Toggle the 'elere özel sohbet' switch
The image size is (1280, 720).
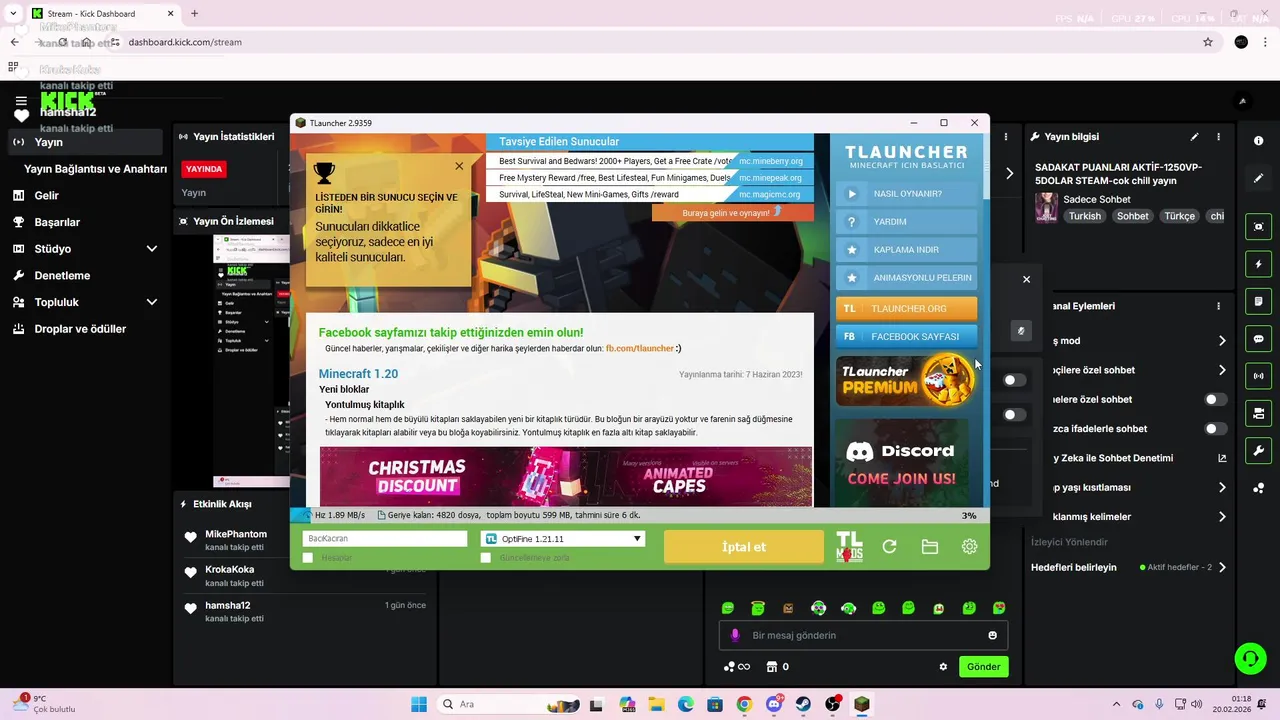pyautogui.click(x=1215, y=399)
